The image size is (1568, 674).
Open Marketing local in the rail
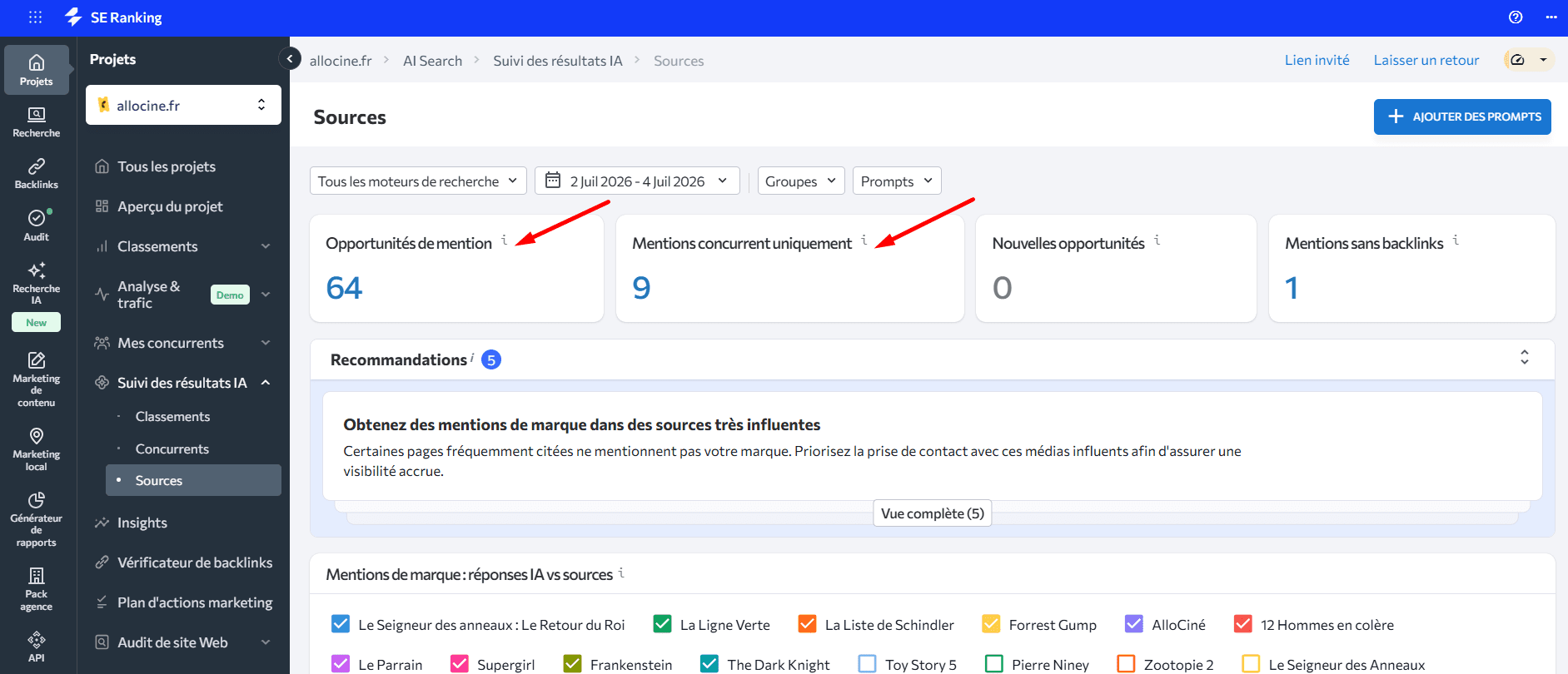click(x=37, y=449)
